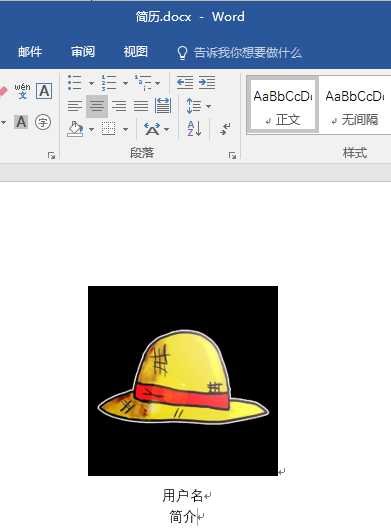Click the 告诉我你想要做什么 search box
391x528 pixels.
pyautogui.click(x=248, y=53)
